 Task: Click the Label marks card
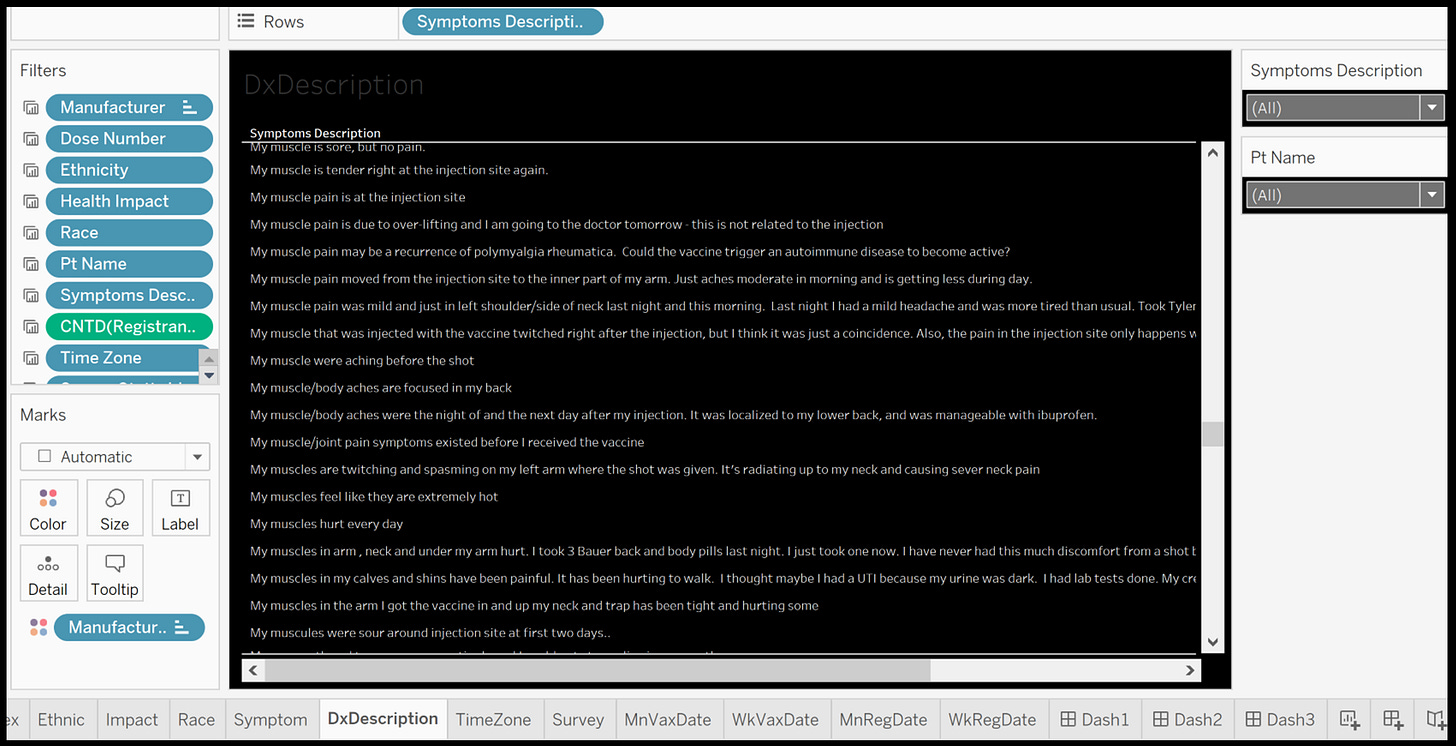pos(180,508)
